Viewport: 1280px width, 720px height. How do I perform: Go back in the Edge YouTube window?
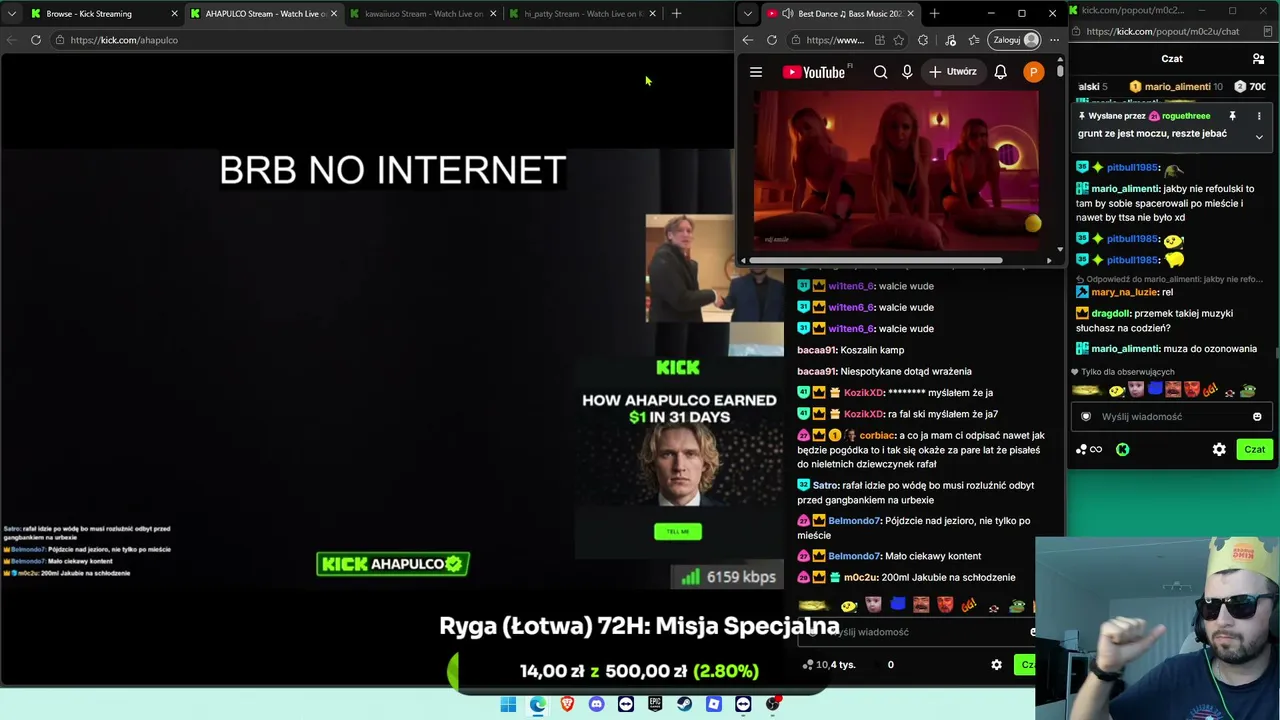click(x=748, y=40)
